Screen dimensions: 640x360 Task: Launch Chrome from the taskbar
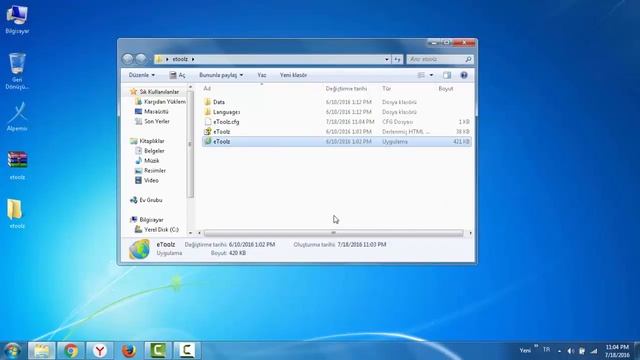[x=71, y=351]
